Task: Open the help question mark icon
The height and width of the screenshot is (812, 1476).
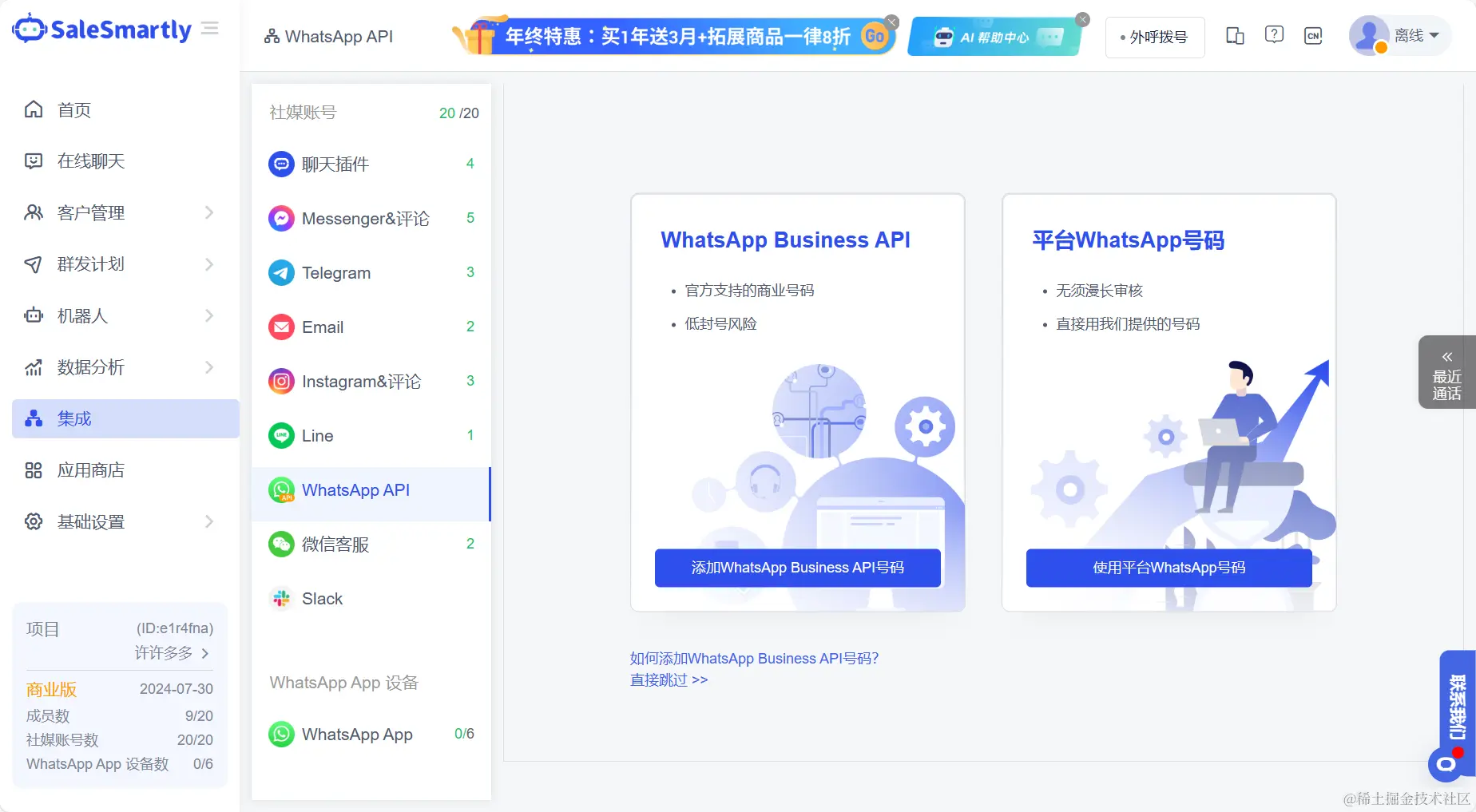Action: pyautogui.click(x=1274, y=35)
